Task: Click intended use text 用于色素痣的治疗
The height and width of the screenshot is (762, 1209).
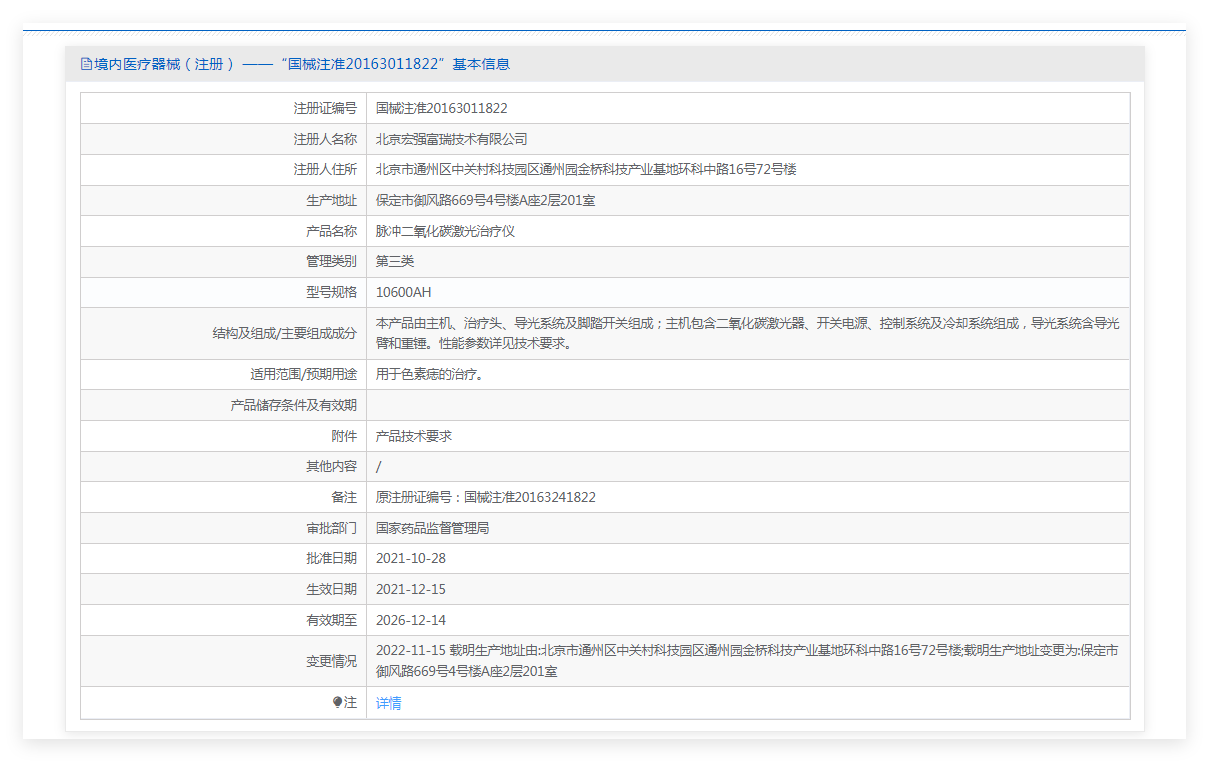Action: [430, 375]
